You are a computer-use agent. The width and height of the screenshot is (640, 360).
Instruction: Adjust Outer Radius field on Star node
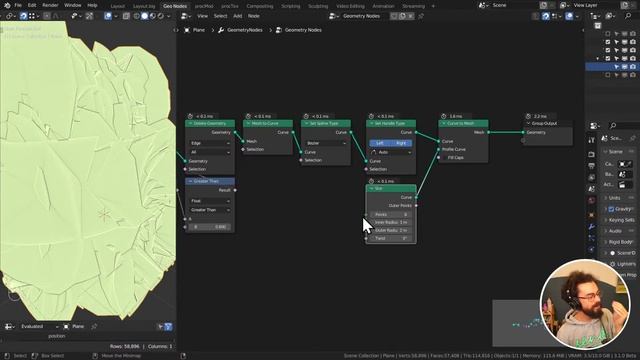[x=391, y=231]
